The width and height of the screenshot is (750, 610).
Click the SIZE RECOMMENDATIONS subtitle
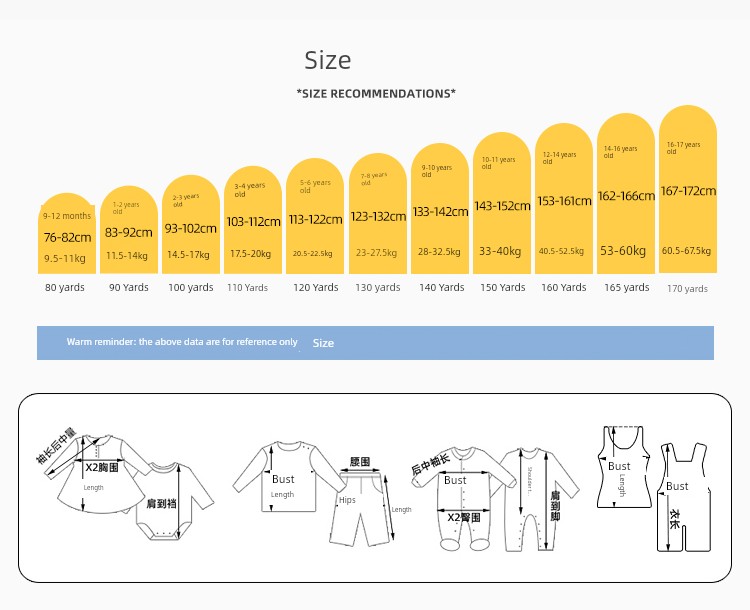pyautogui.click(x=376, y=93)
